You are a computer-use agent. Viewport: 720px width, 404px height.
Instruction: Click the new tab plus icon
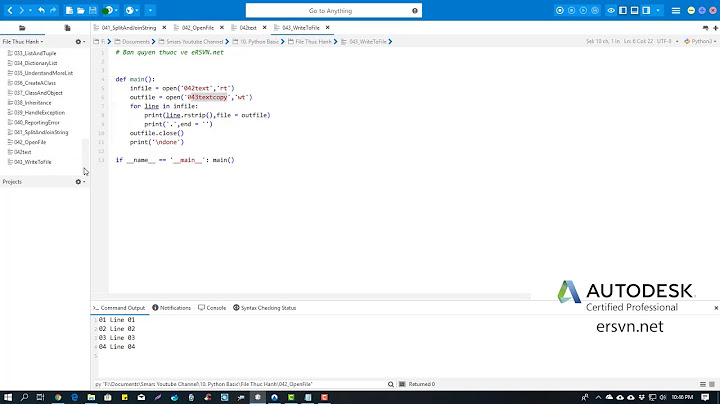point(715,28)
